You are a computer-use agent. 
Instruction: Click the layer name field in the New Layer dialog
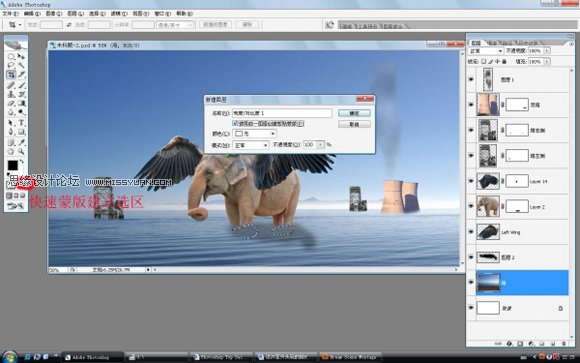coord(282,113)
